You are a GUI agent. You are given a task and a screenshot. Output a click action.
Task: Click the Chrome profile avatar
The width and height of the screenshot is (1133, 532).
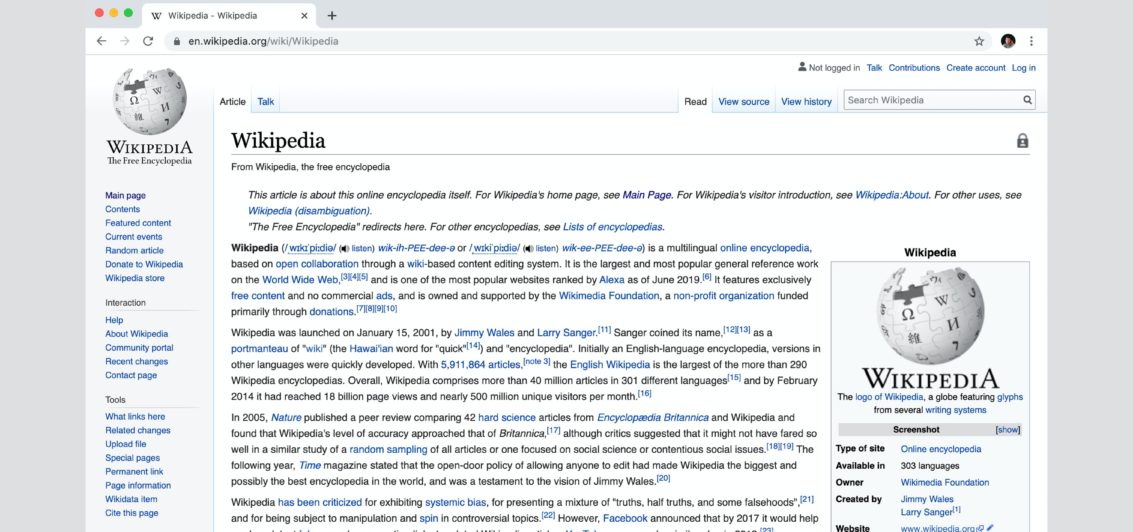click(1008, 41)
